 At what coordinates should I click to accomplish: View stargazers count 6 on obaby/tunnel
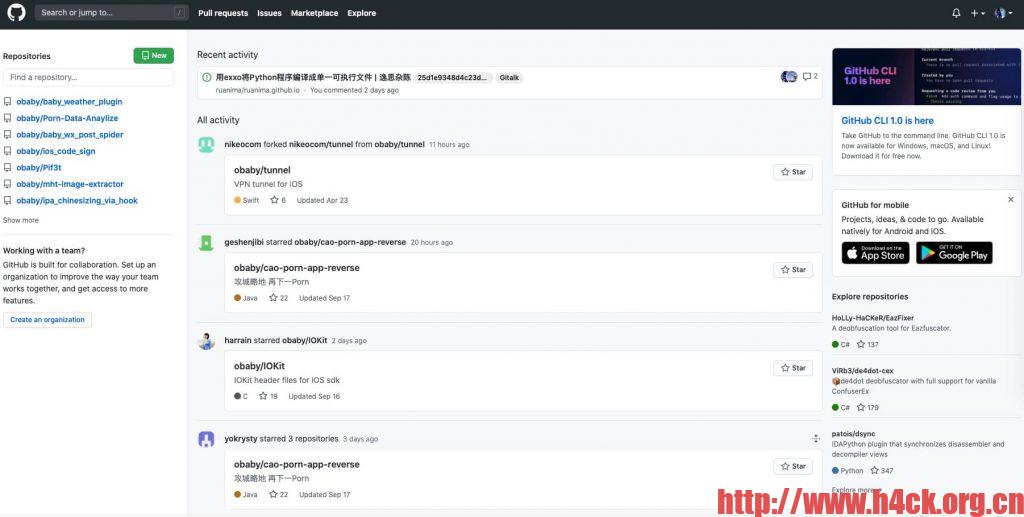278,200
